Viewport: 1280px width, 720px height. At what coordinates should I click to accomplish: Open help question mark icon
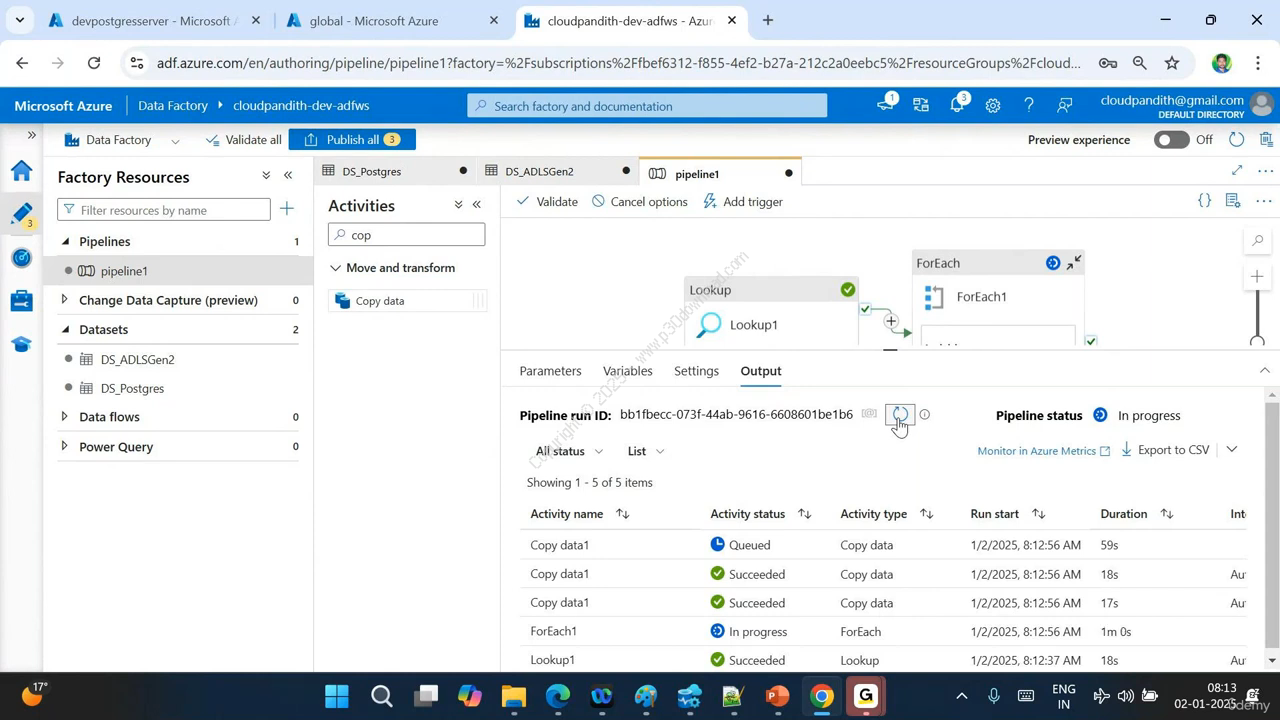(1029, 105)
